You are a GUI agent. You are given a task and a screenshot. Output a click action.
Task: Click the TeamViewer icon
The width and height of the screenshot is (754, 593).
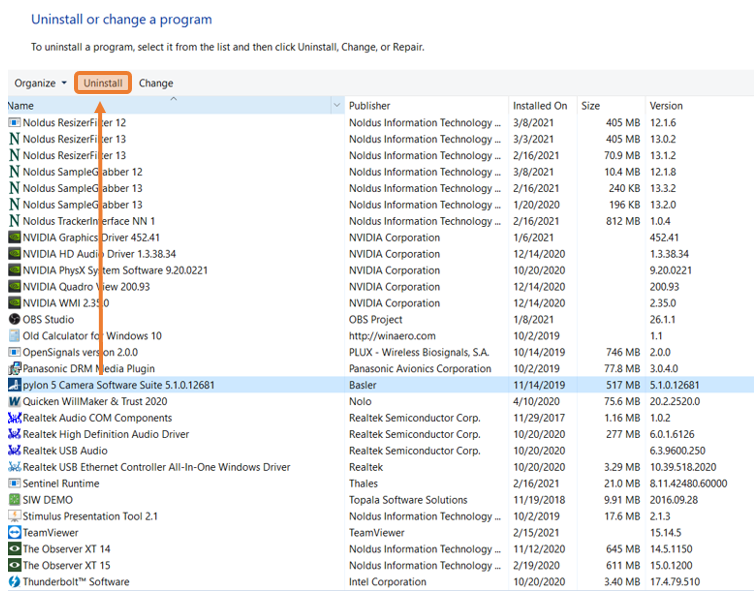14,532
